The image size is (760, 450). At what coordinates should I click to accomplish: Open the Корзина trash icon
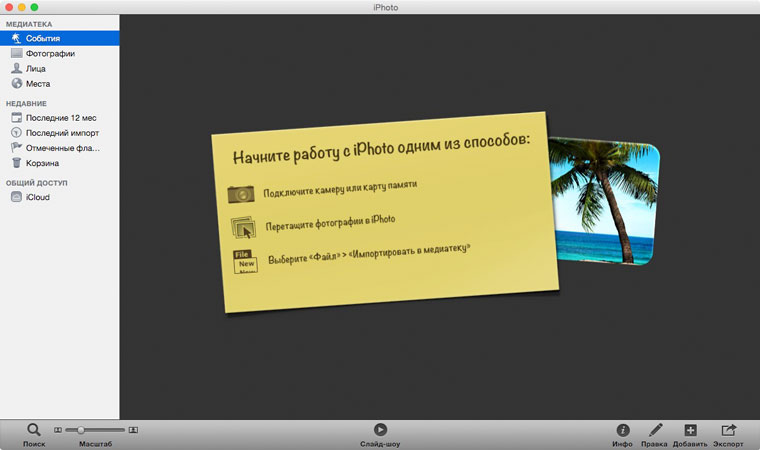16,162
